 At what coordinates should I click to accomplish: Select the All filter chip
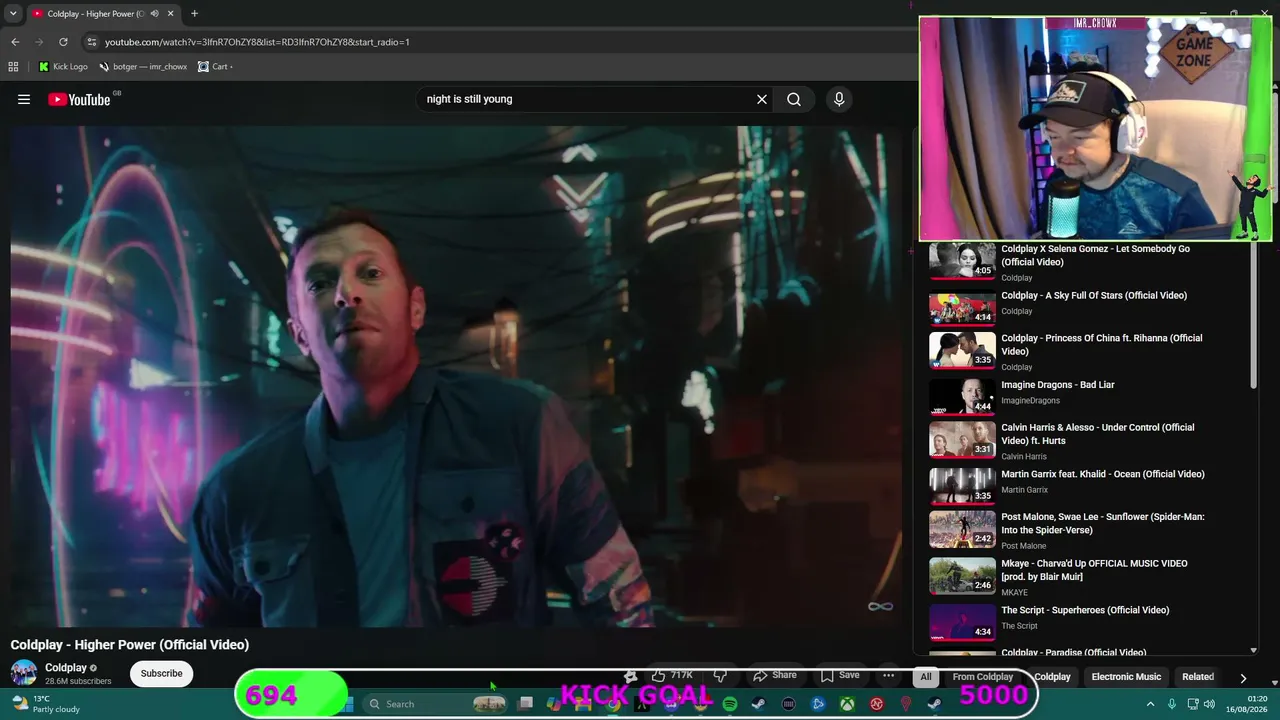926,677
